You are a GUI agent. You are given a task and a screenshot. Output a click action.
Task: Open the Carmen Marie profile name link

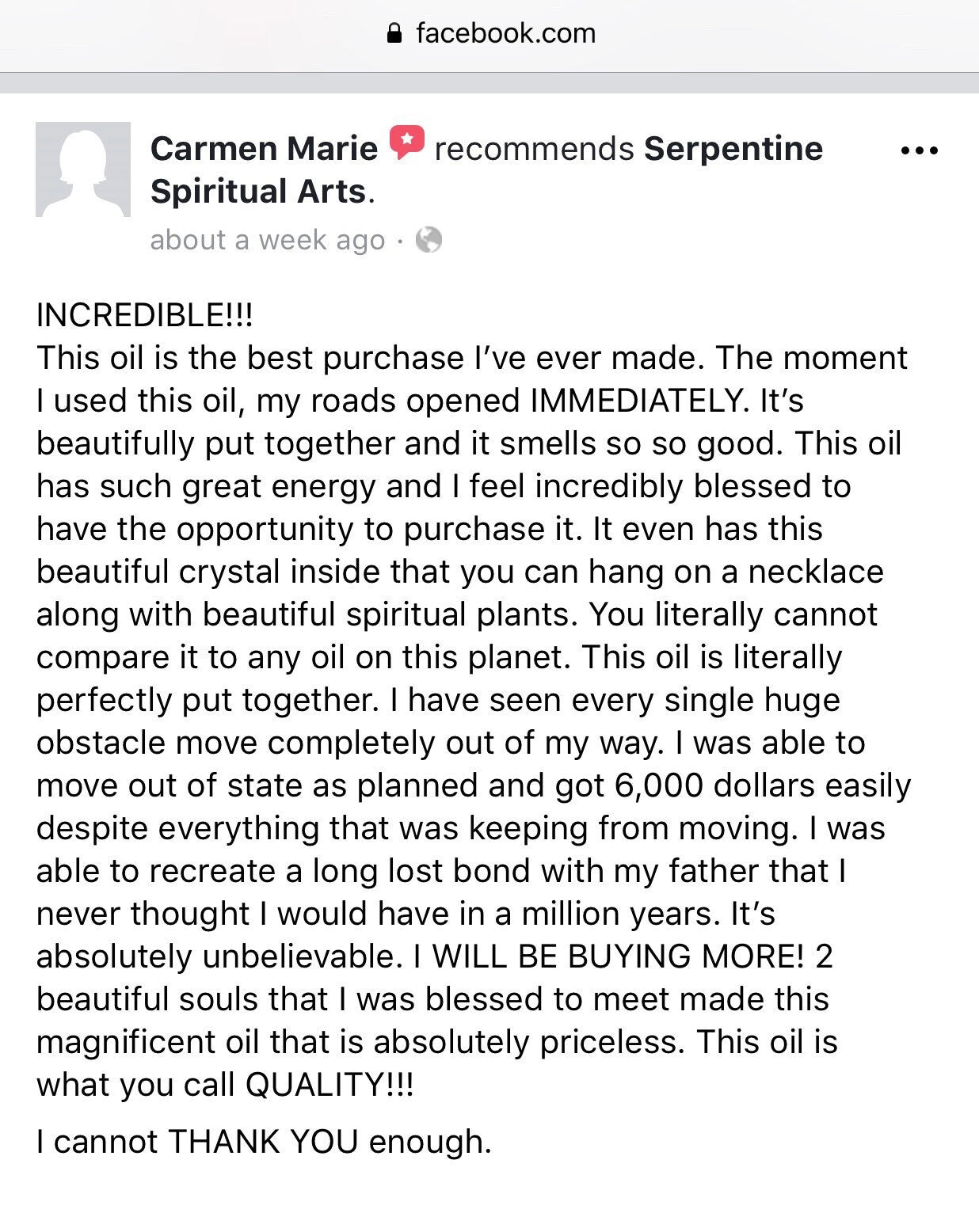pyautogui.click(x=264, y=149)
